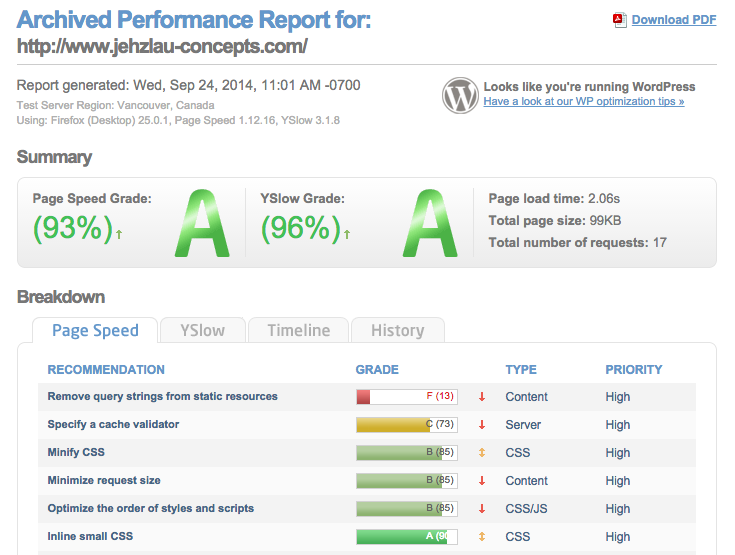Screen dimensions: 735x555
Task: Sort by the GRADE column header
Action: 377,369
